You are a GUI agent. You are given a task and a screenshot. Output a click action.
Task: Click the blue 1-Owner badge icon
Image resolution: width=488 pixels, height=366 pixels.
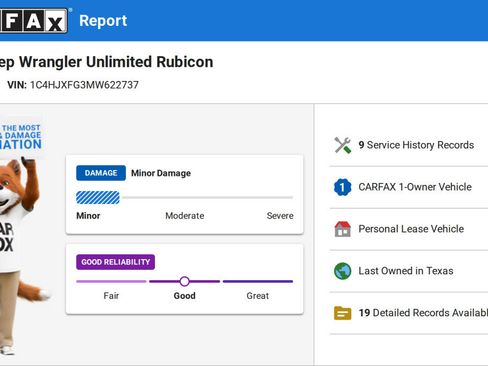click(343, 187)
